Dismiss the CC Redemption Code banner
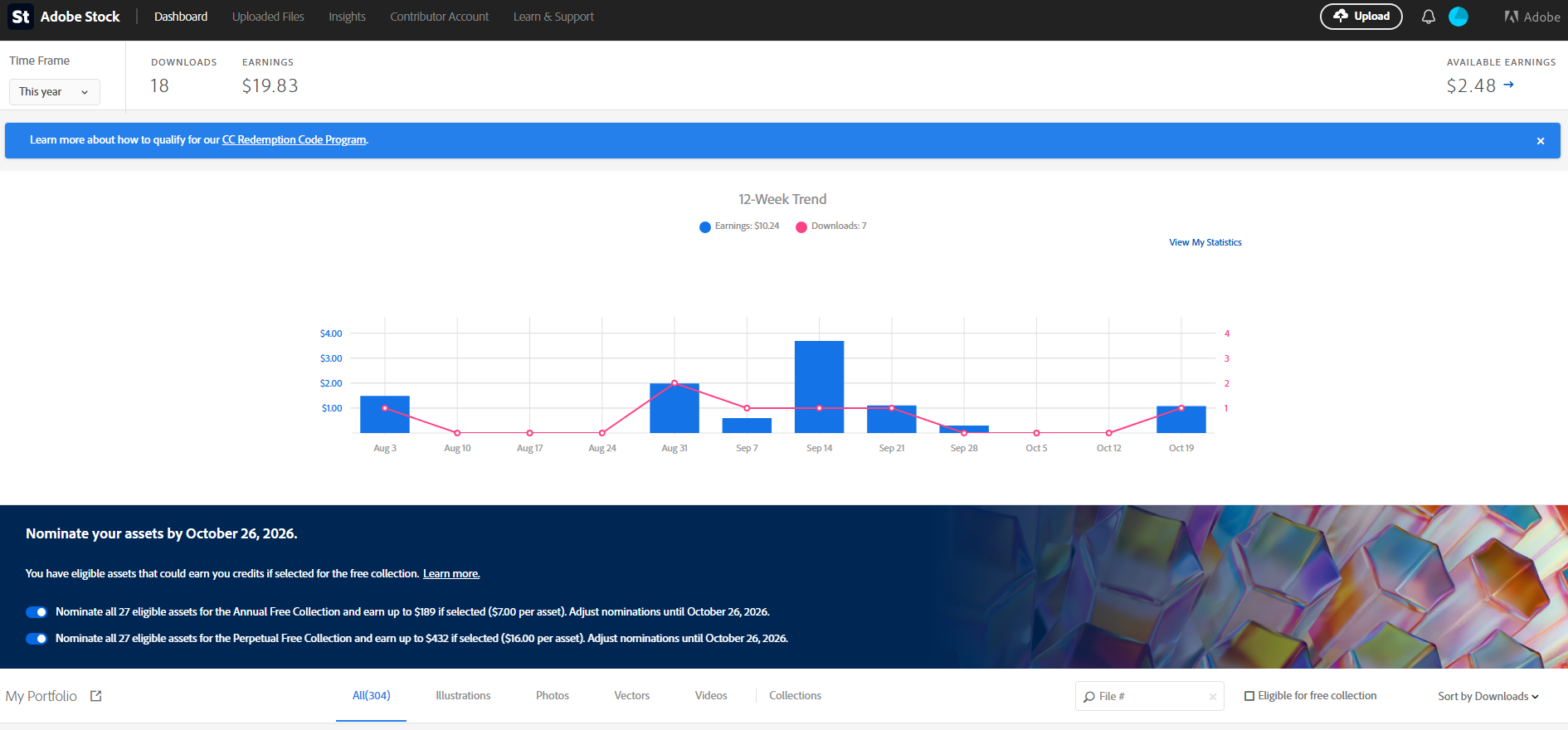The image size is (1568, 730). (1541, 141)
